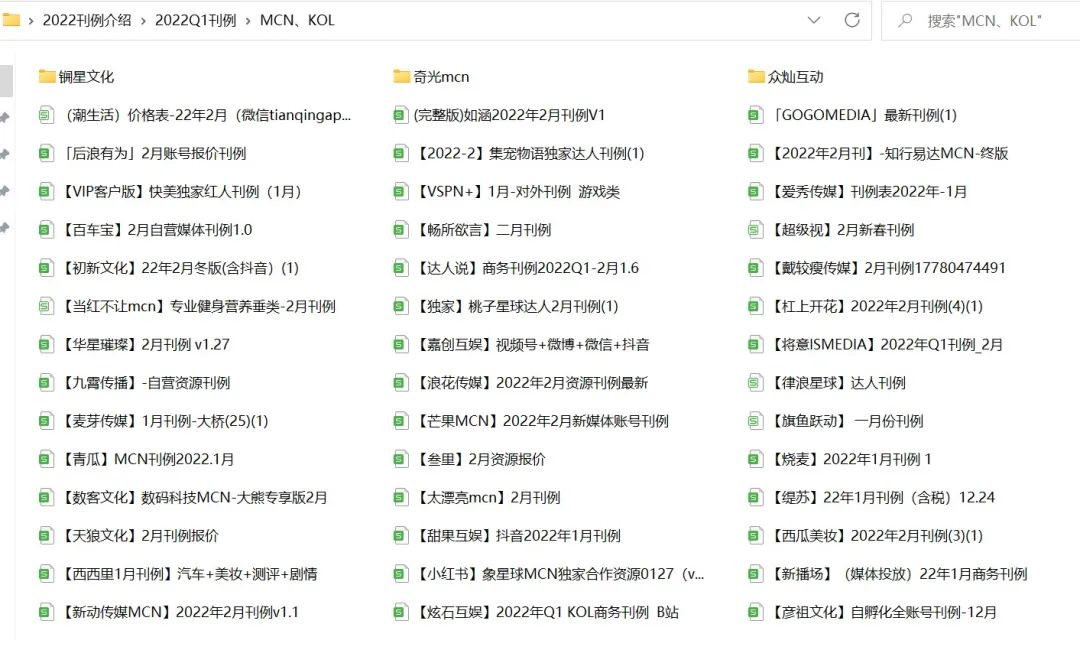Select the file 【太漂亮mcn】2月刊例

[x=477, y=497]
